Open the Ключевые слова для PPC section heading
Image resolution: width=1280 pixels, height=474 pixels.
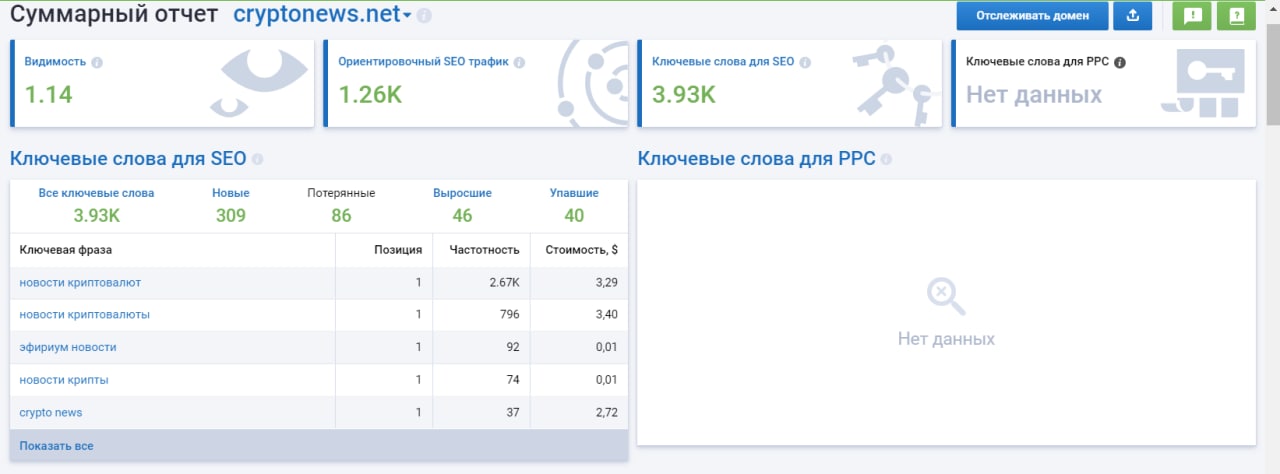point(756,158)
